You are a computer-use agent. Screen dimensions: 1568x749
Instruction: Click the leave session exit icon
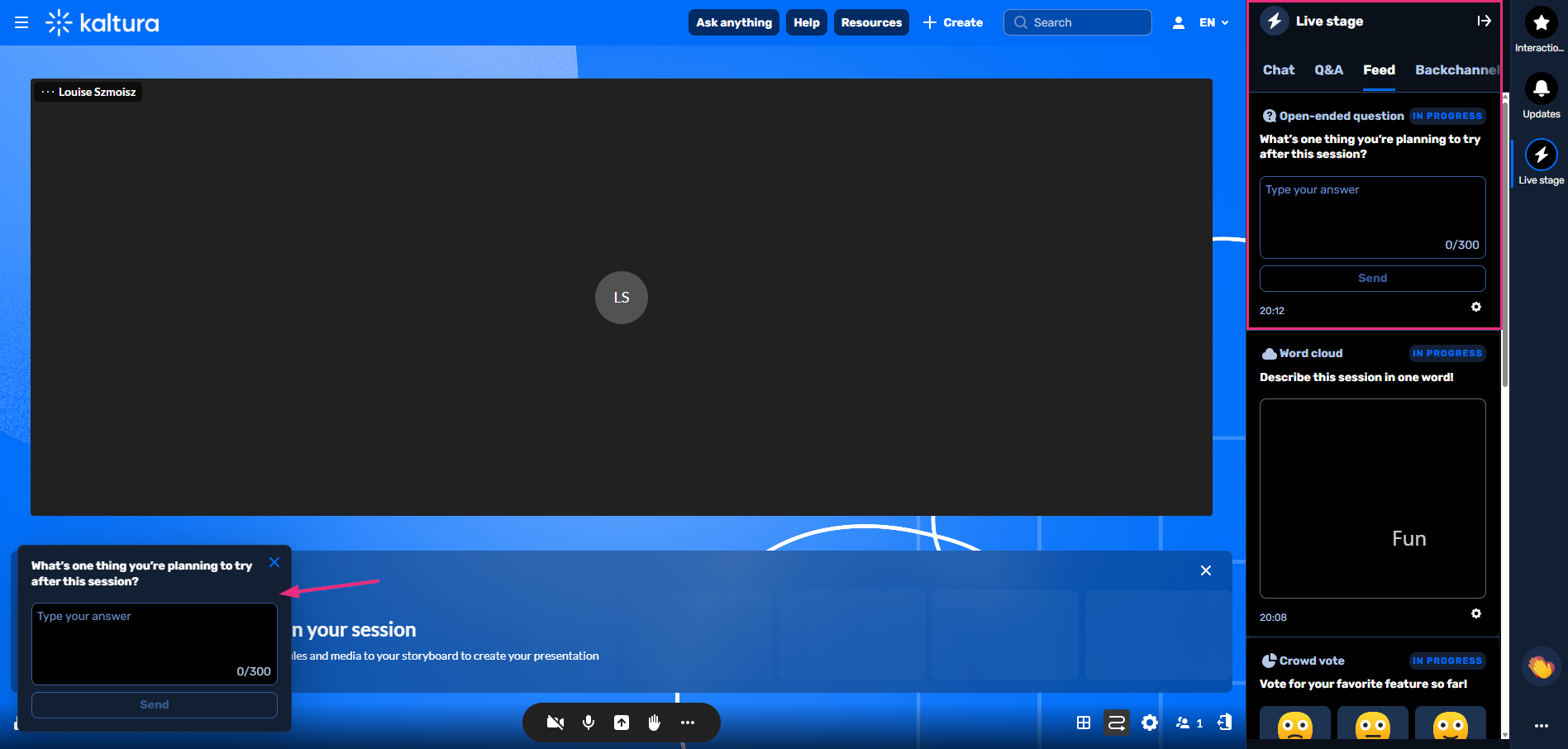[x=1225, y=723]
